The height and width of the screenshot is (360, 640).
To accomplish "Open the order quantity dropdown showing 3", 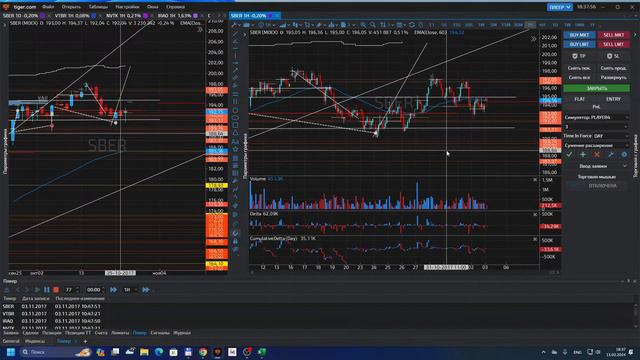I will pyautogui.click(x=596, y=127).
